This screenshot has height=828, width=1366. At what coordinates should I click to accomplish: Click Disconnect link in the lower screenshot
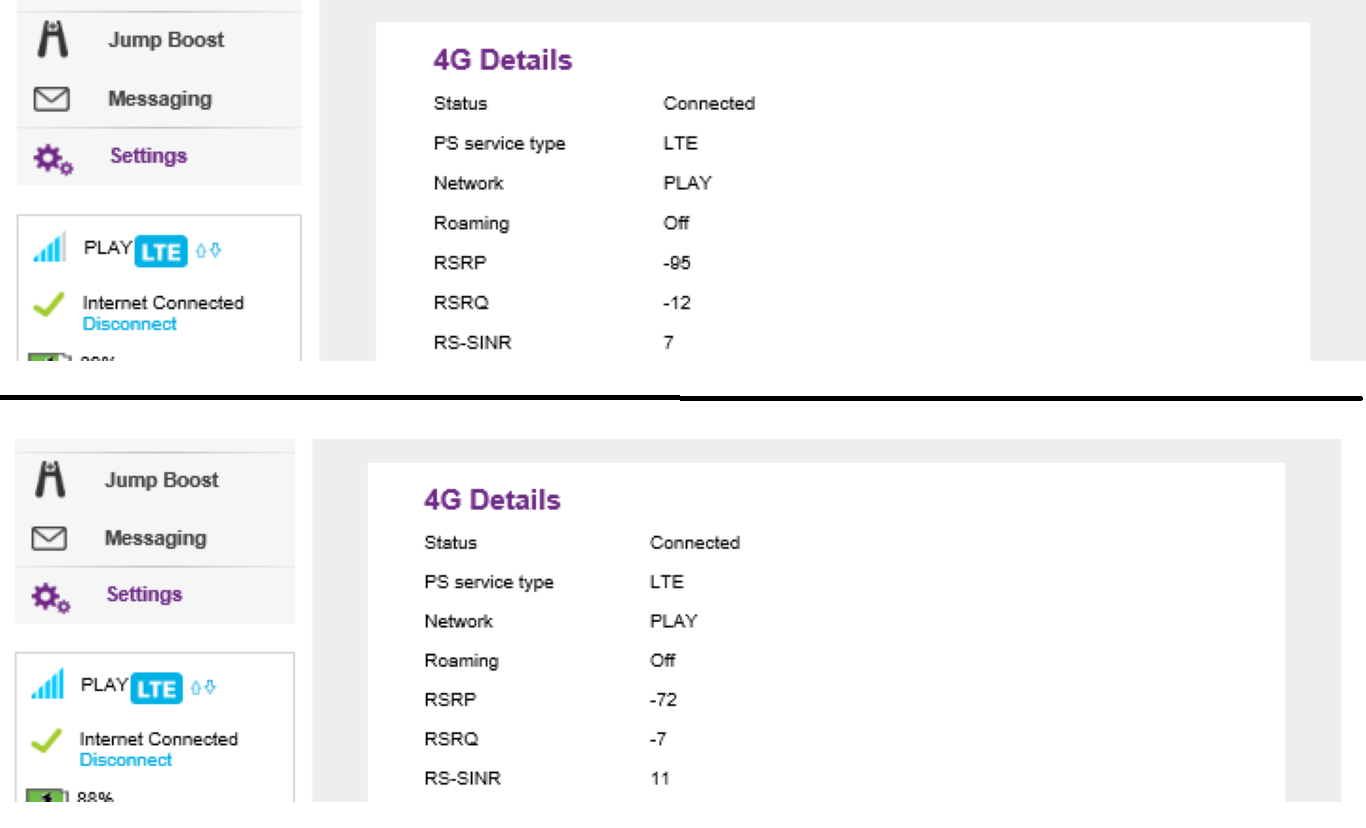(x=126, y=760)
